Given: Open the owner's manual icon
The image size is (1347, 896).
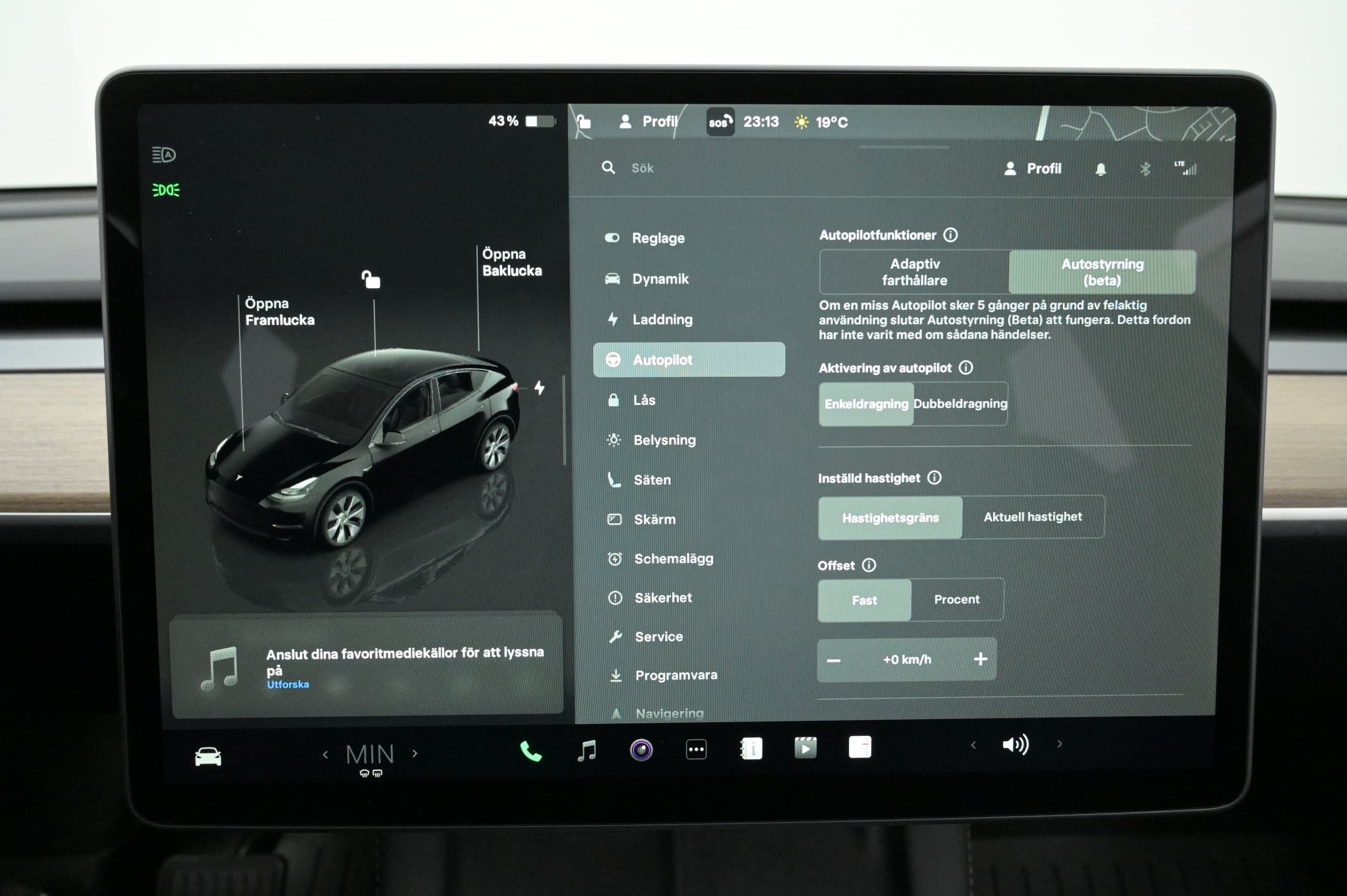Looking at the screenshot, I should [x=751, y=748].
